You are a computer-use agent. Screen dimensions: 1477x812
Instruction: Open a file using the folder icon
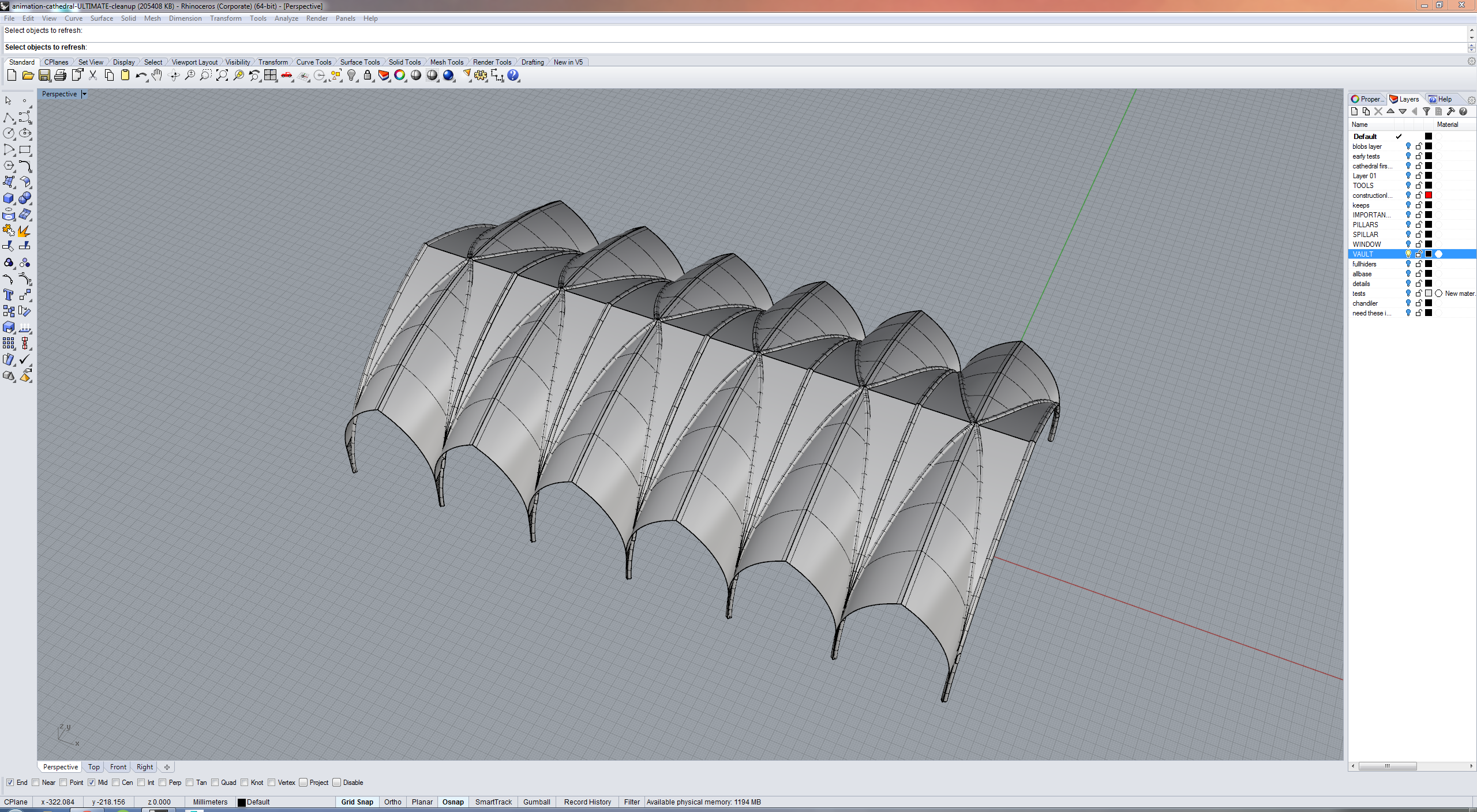click(x=28, y=76)
